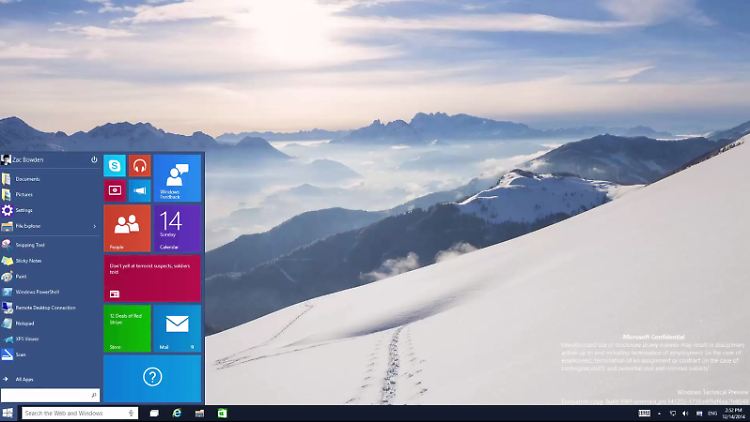
Task: Open the People tile
Action: [x=127, y=228]
